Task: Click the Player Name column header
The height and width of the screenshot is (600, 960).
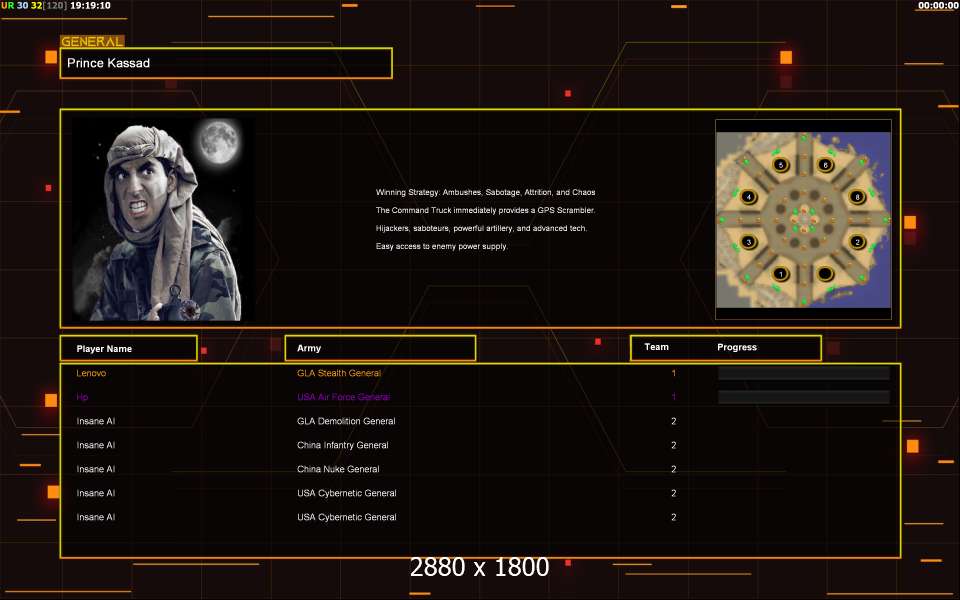Action: (x=129, y=348)
